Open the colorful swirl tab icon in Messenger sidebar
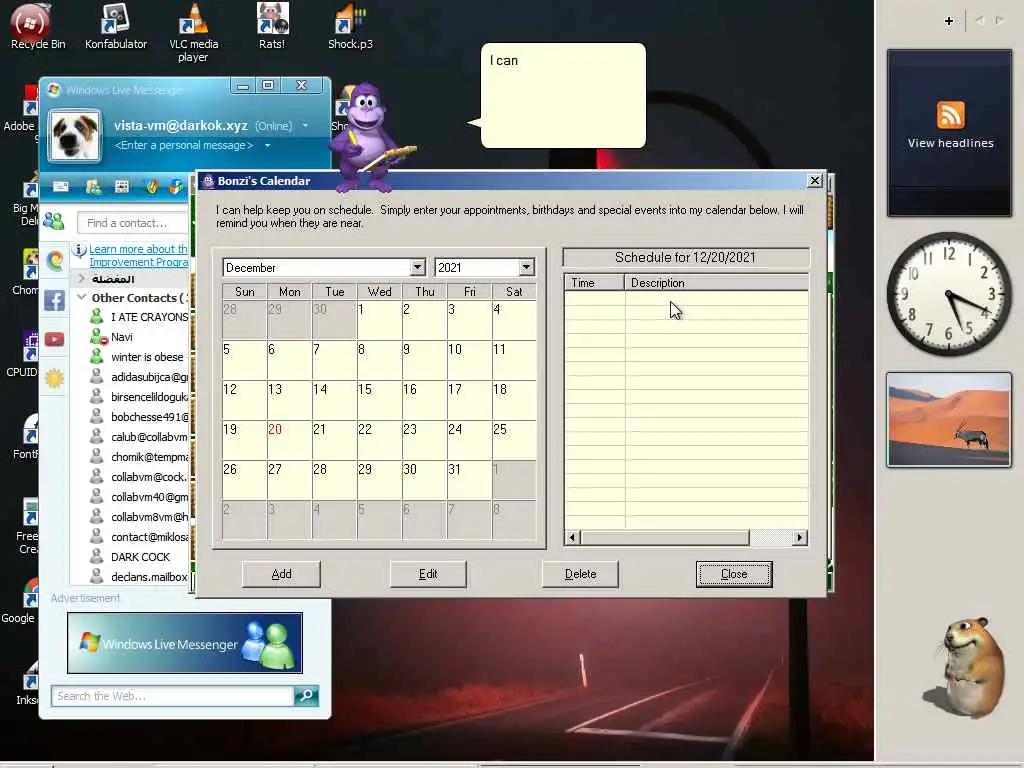This screenshot has height=768, width=1024. (x=55, y=261)
